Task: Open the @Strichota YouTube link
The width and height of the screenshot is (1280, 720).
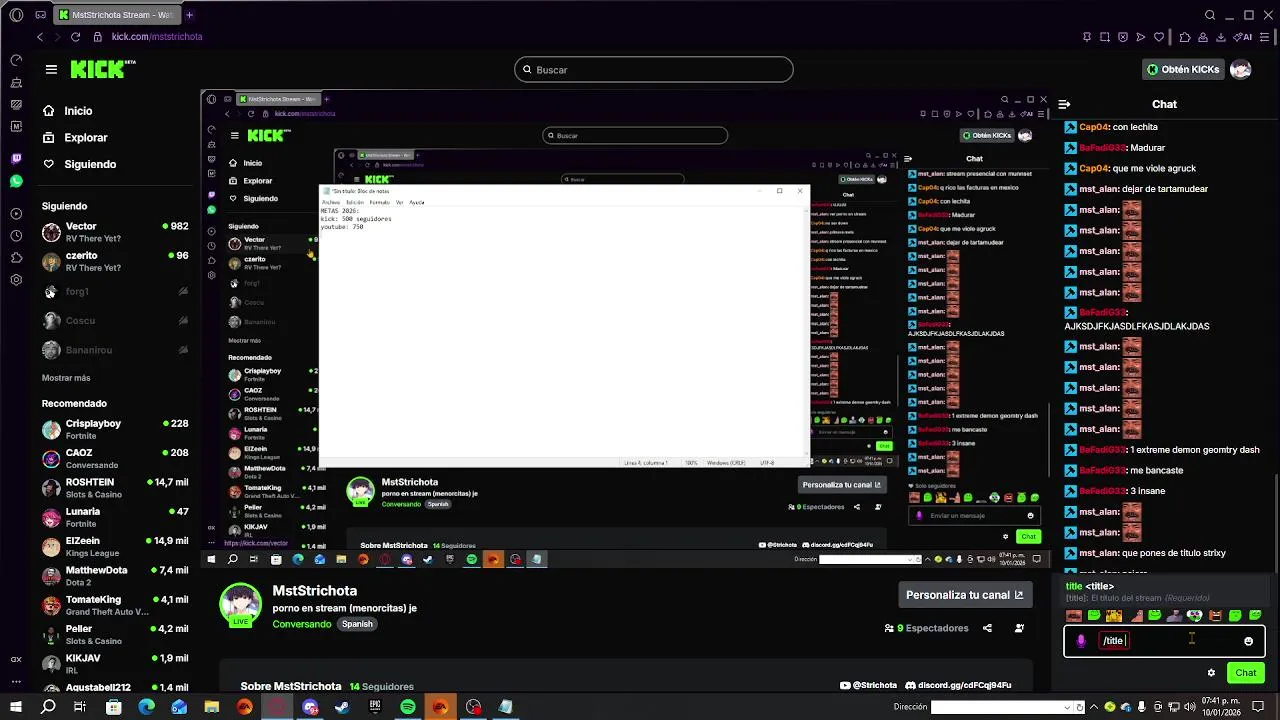Action: pyautogui.click(x=868, y=686)
